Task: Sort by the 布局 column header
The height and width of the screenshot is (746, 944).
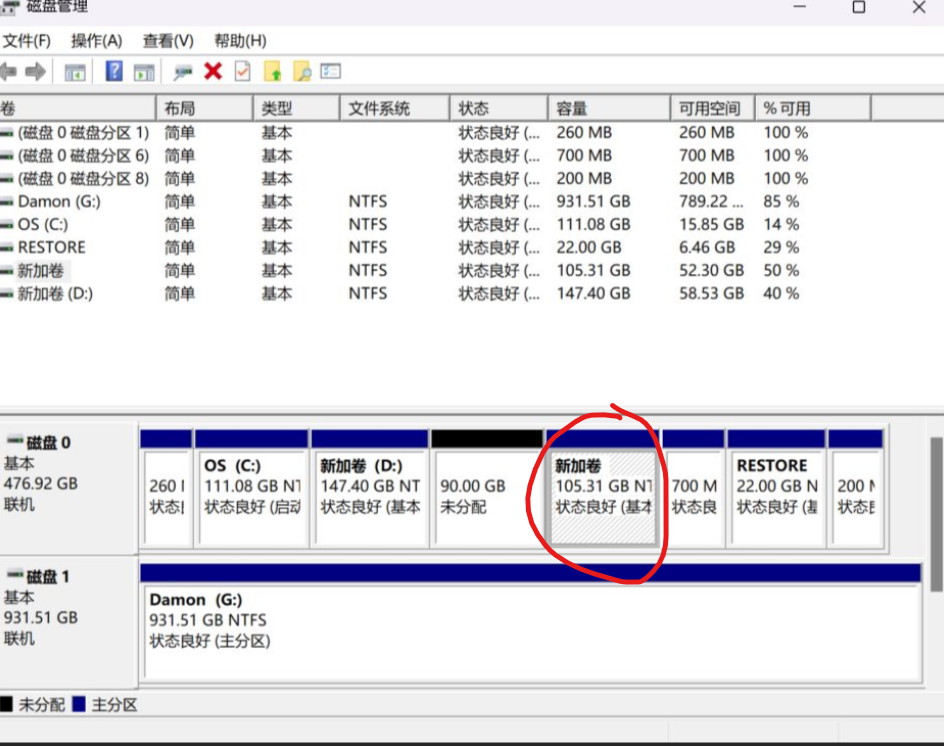Action: (205, 108)
